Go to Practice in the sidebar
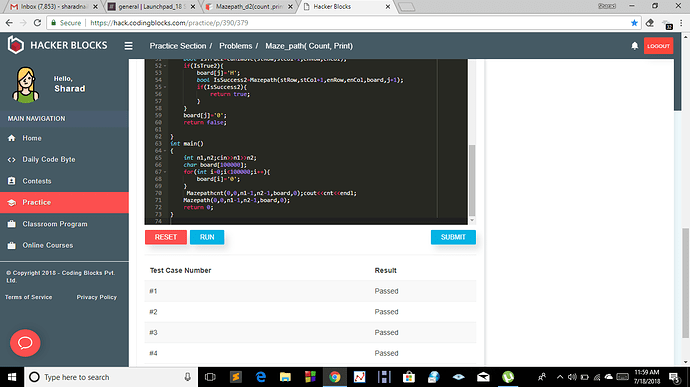 64,203
